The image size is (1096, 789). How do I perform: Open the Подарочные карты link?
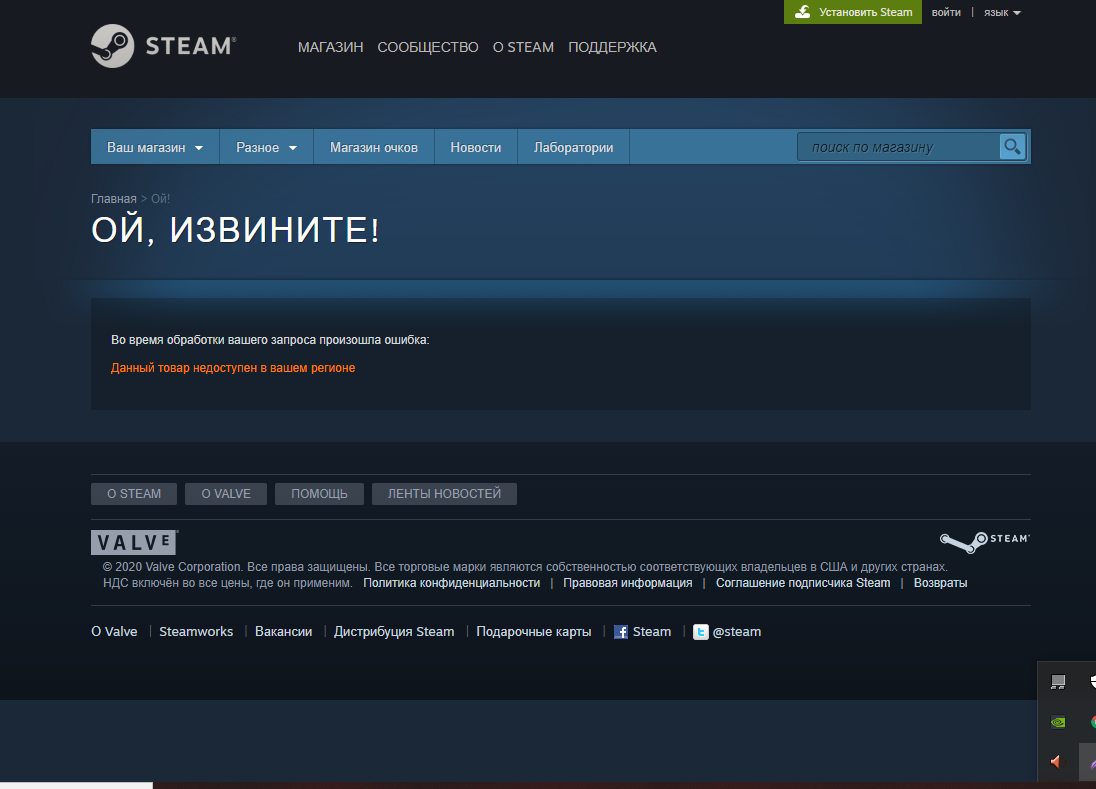point(534,632)
